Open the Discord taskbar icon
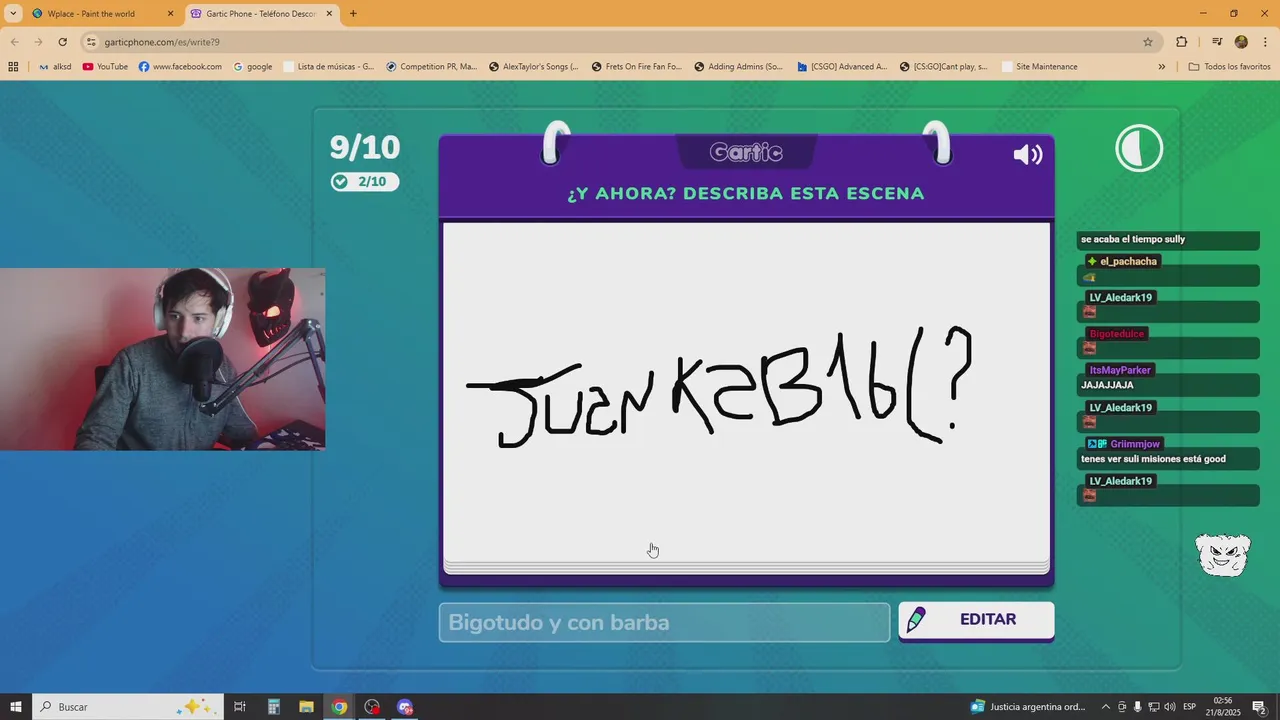 (405, 707)
